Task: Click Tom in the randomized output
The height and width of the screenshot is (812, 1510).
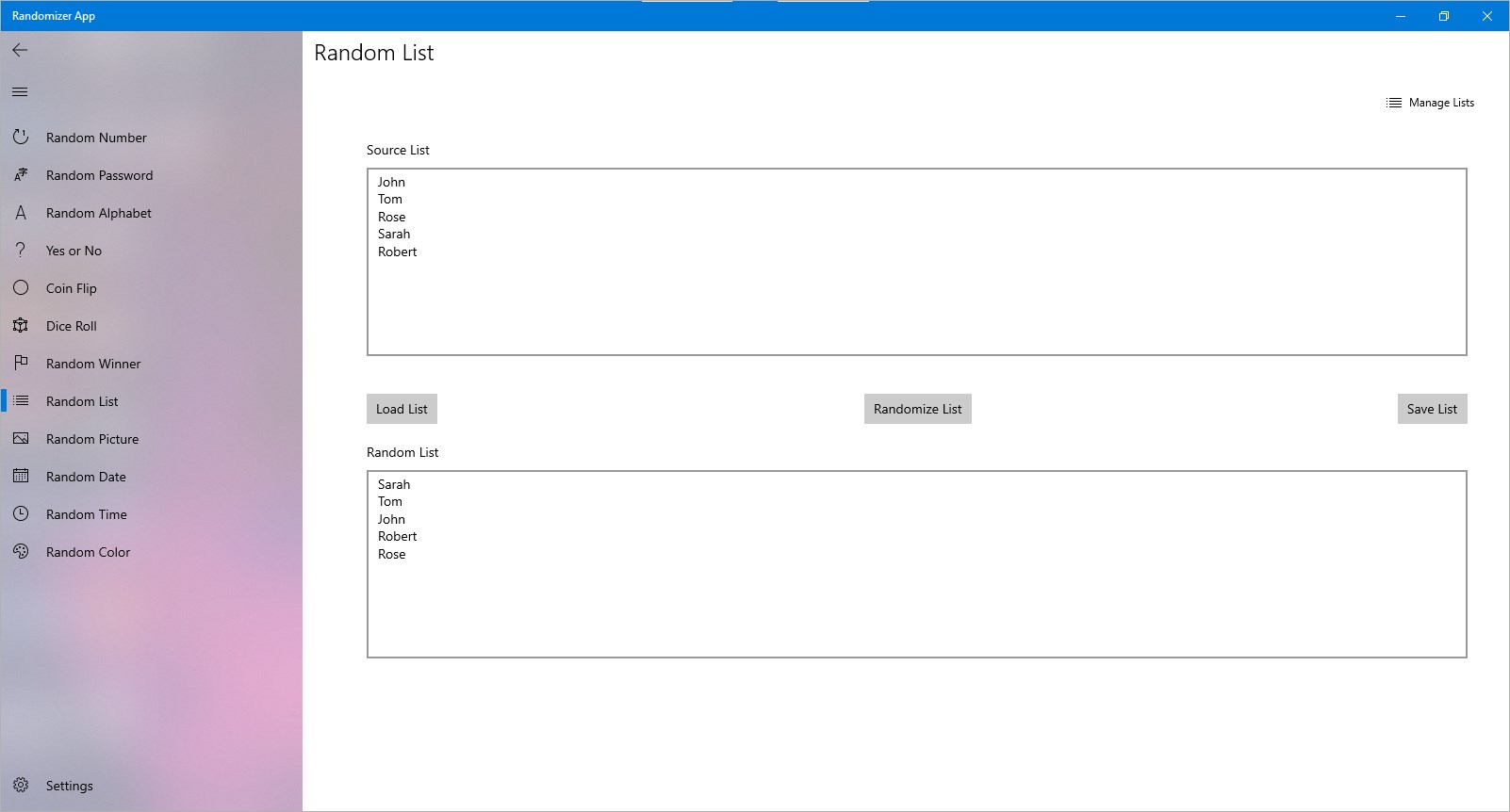Action: [x=390, y=501]
